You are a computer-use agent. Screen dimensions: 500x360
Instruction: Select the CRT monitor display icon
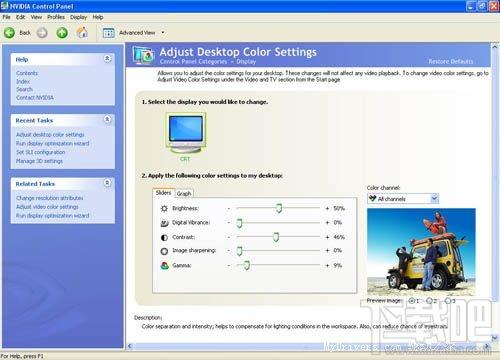click(x=186, y=133)
